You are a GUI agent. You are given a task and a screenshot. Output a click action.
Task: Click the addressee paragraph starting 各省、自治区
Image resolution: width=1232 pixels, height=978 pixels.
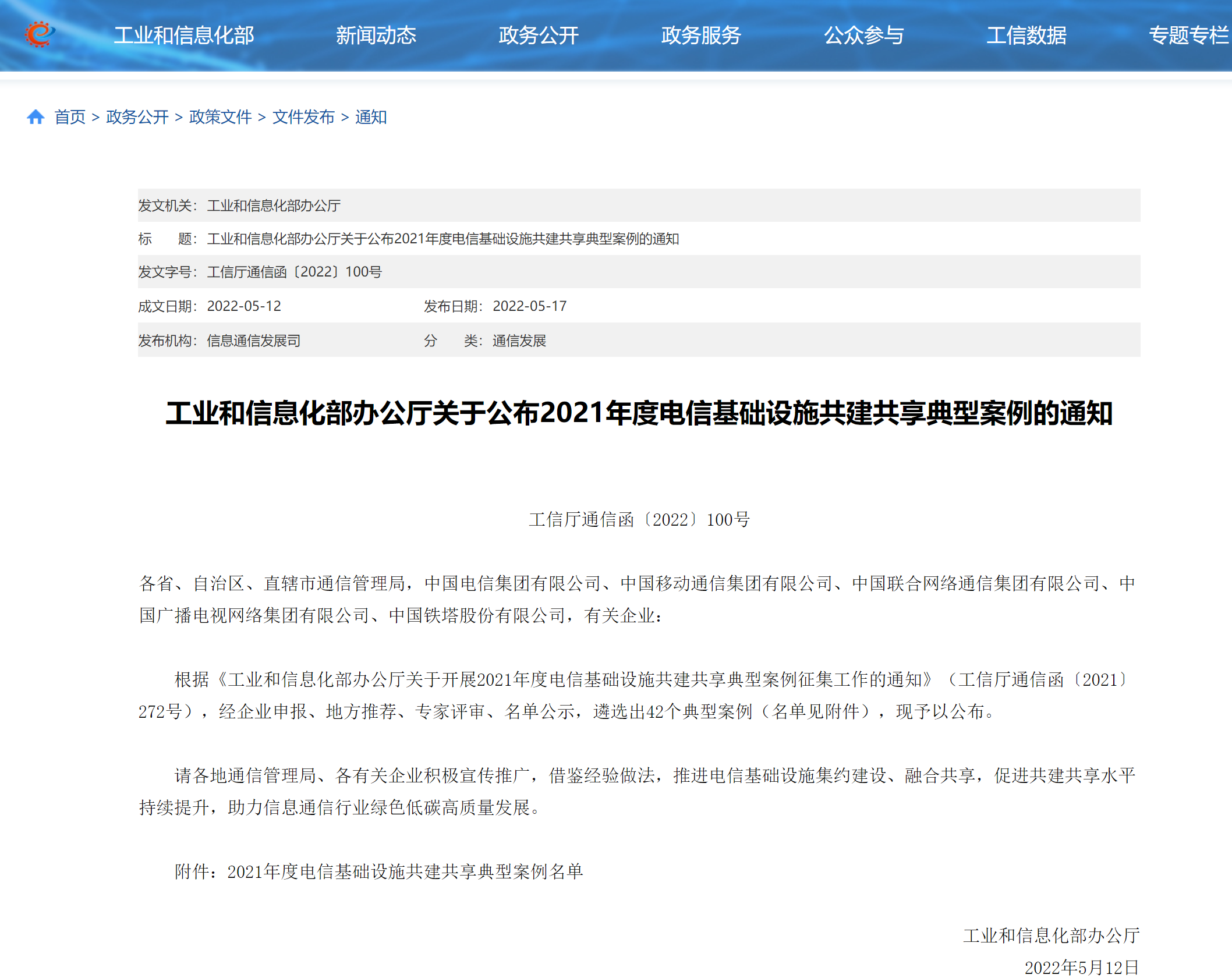pos(638,599)
